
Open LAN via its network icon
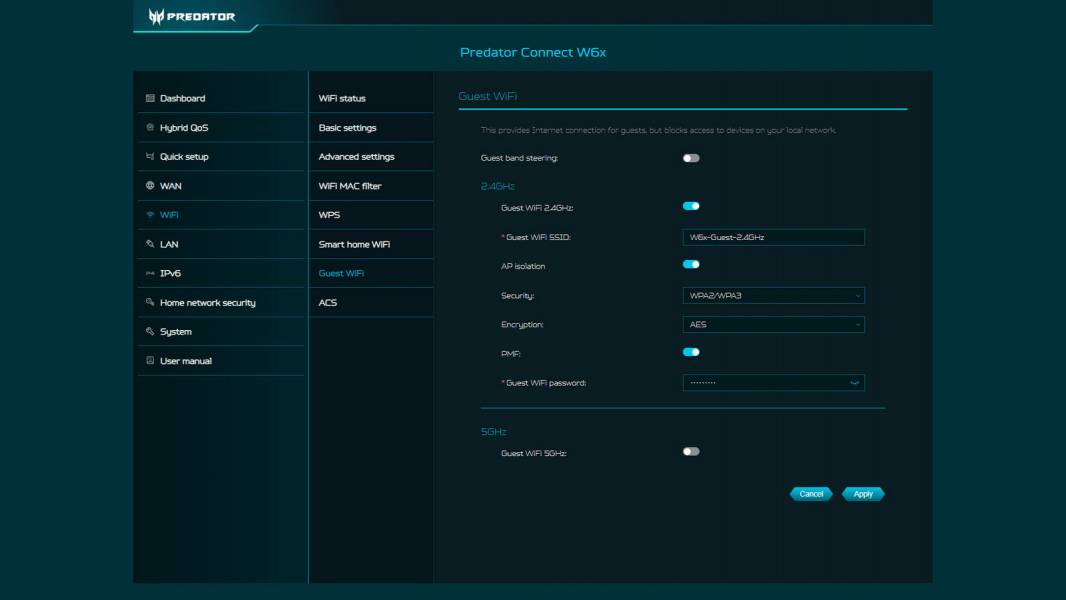point(148,243)
